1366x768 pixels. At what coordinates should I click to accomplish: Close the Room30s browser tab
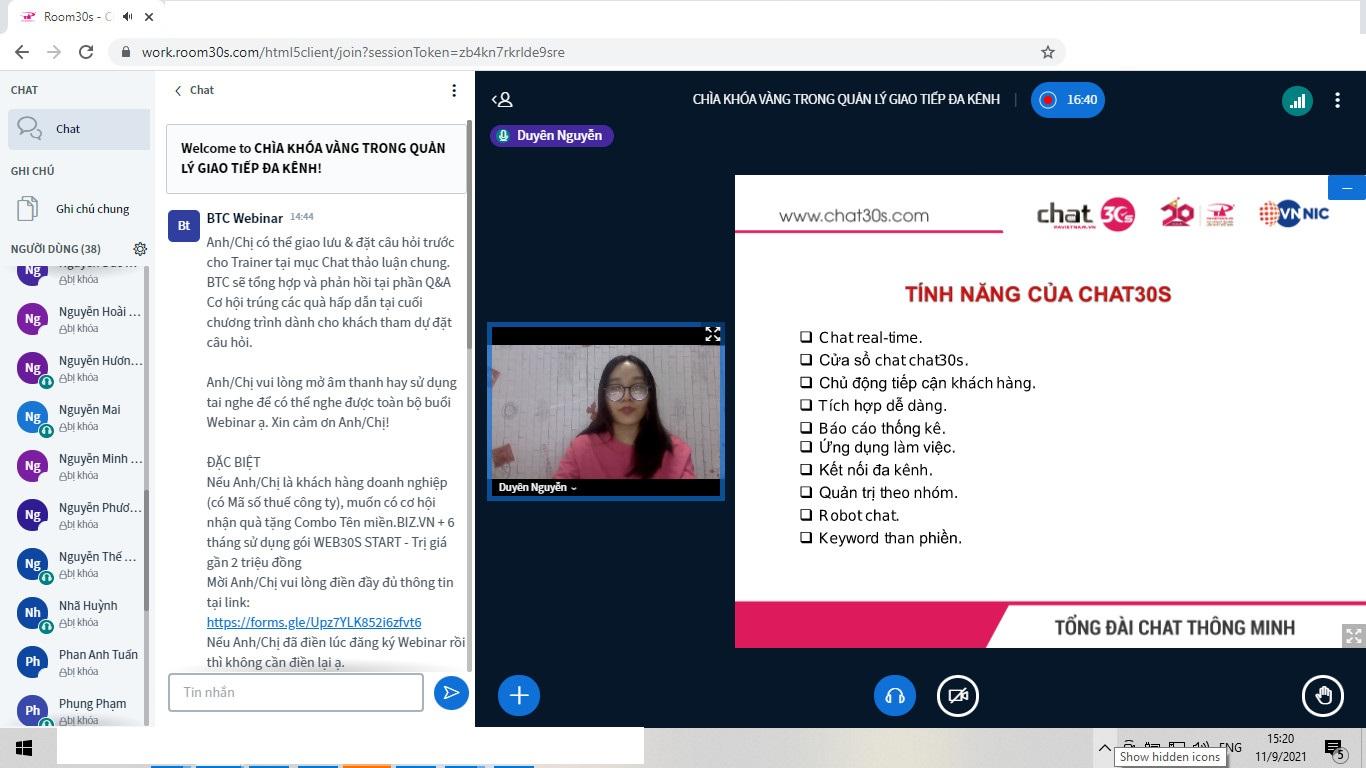(x=150, y=17)
